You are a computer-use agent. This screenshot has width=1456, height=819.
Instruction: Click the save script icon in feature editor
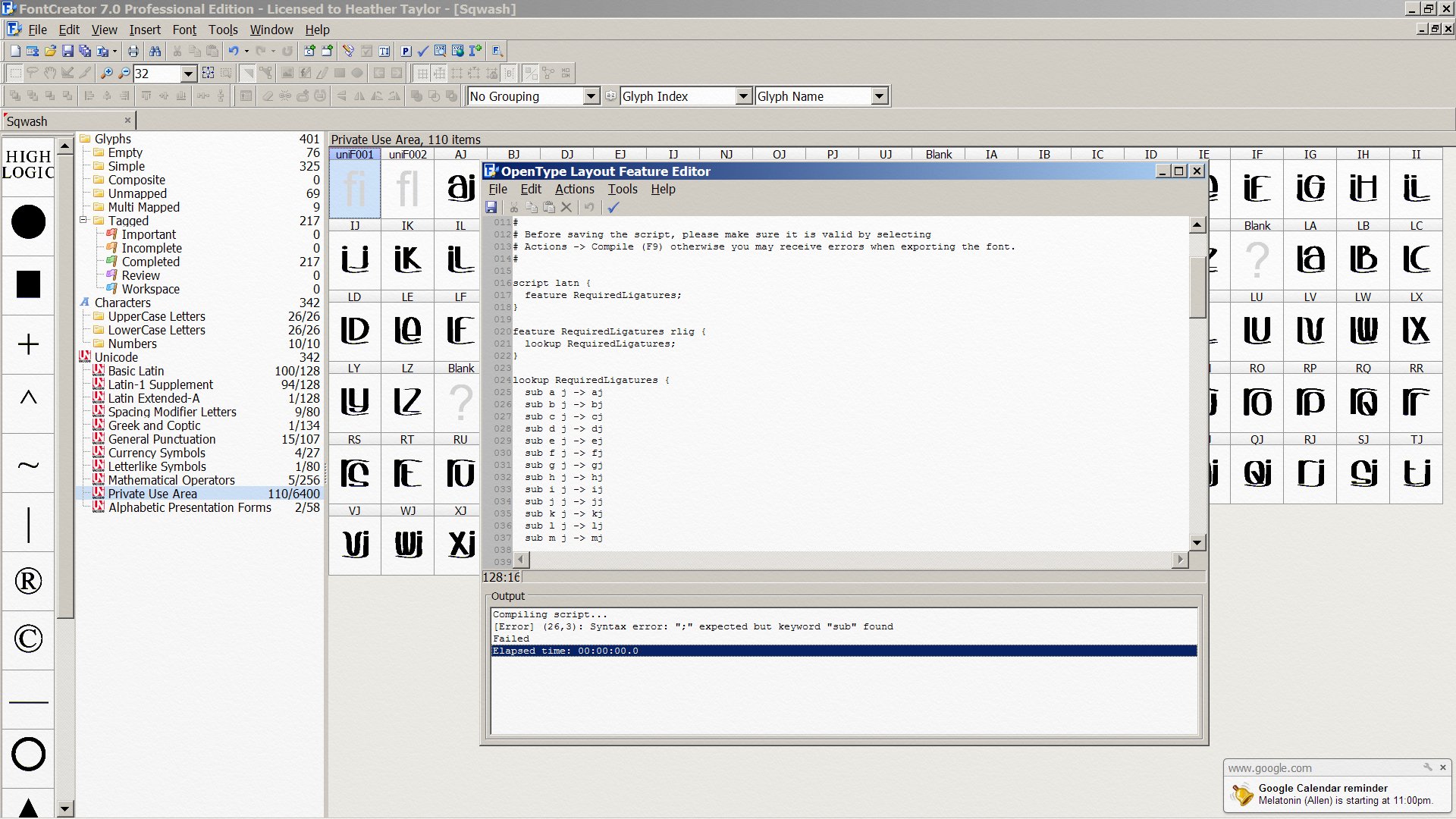point(491,207)
